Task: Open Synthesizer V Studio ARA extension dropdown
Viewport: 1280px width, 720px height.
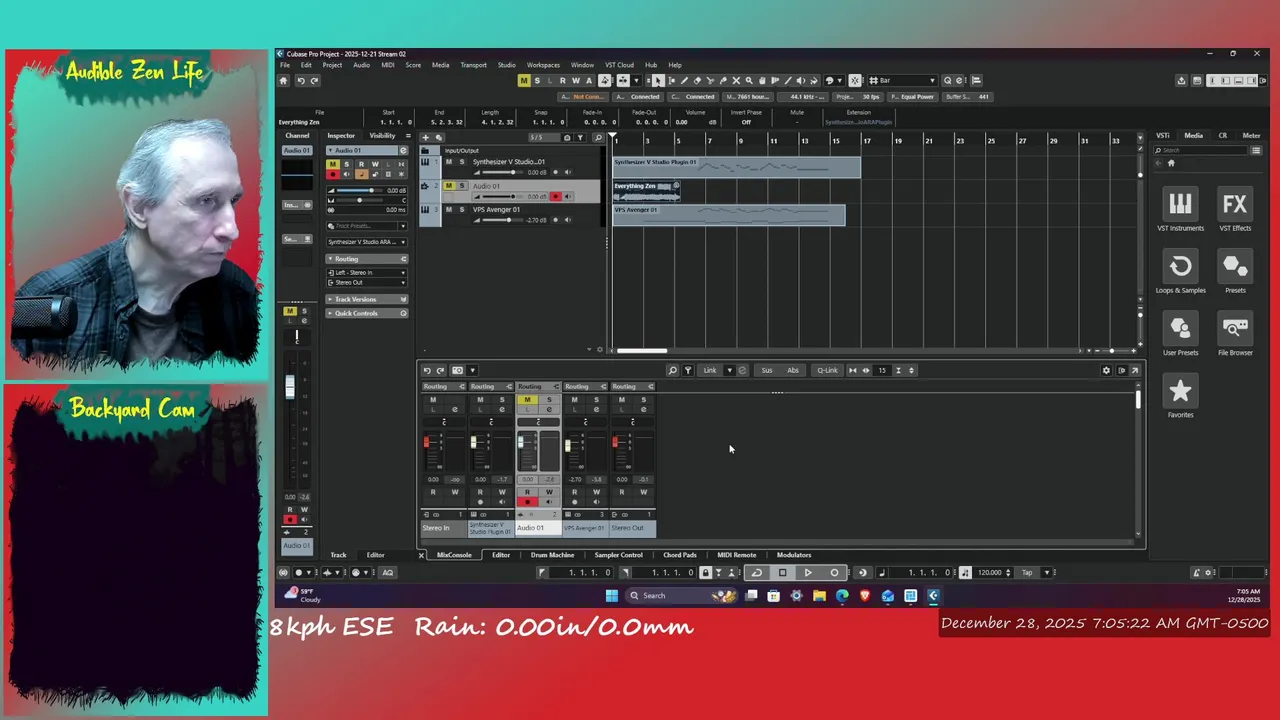Action: coord(367,242)
